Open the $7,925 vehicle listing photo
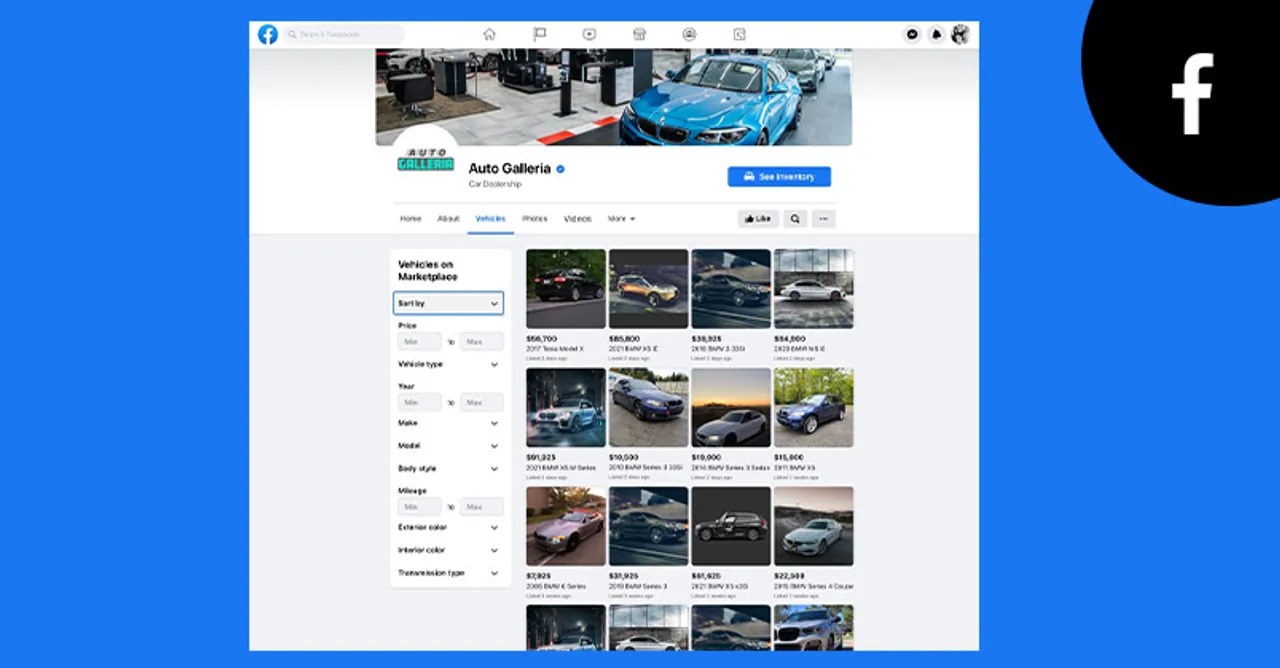This screenshot has width=1280, height=668. tap(566, 526)
